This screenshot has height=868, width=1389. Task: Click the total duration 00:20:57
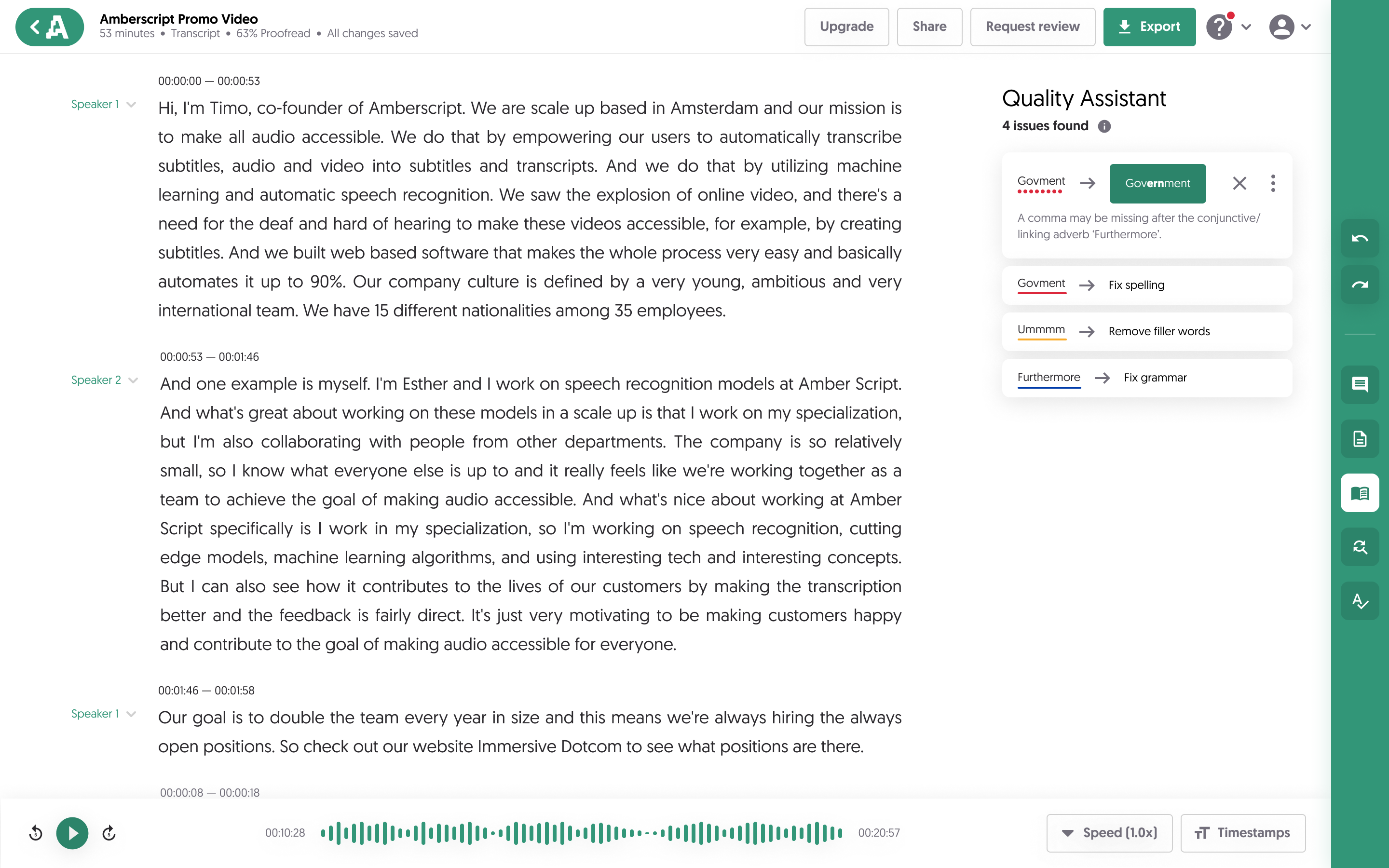pos(879,833)
